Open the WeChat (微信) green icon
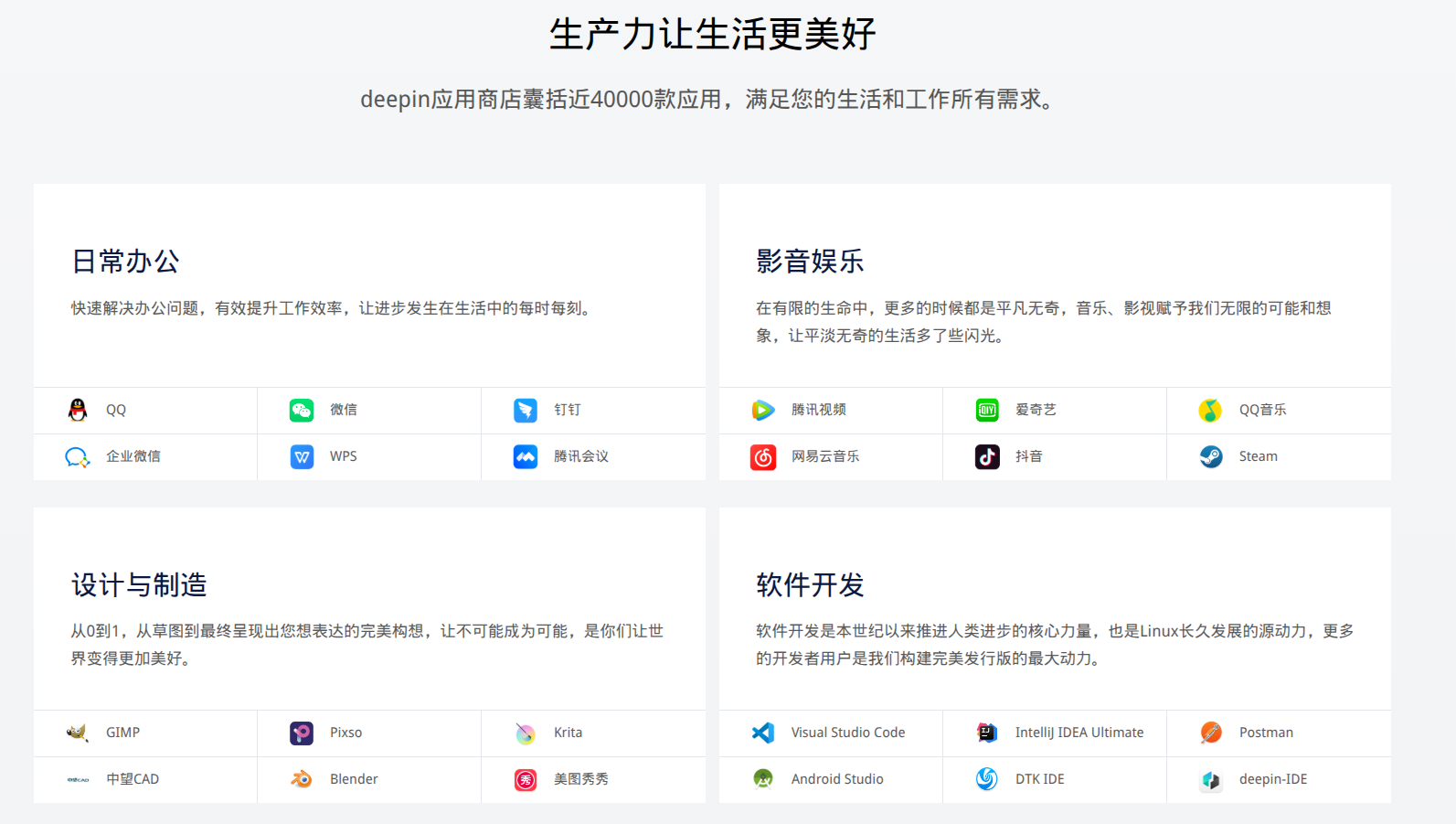This screenshot has height=824, width=1456. click(302, 410)
